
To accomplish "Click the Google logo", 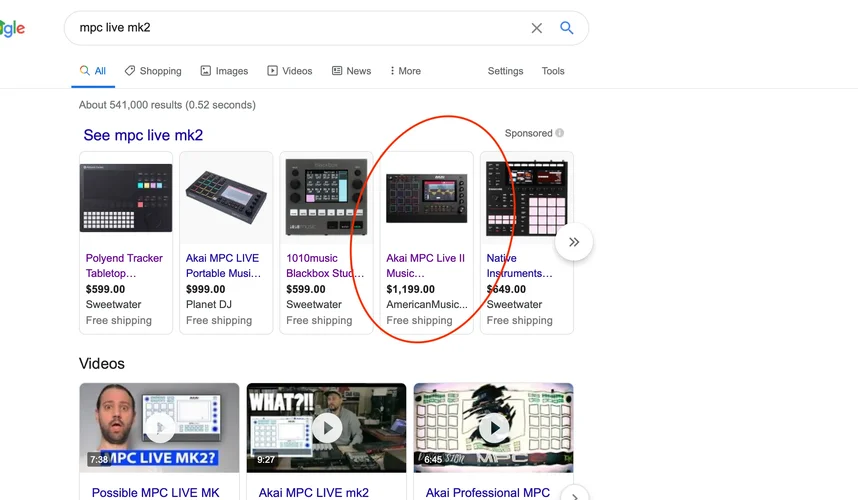I will click(x=12, y=29).
